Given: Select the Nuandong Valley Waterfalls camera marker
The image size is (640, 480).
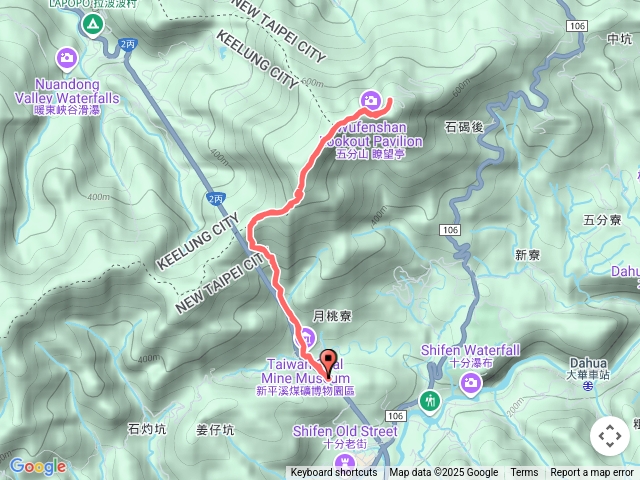Looking at the screenshot, I should 67,58.
